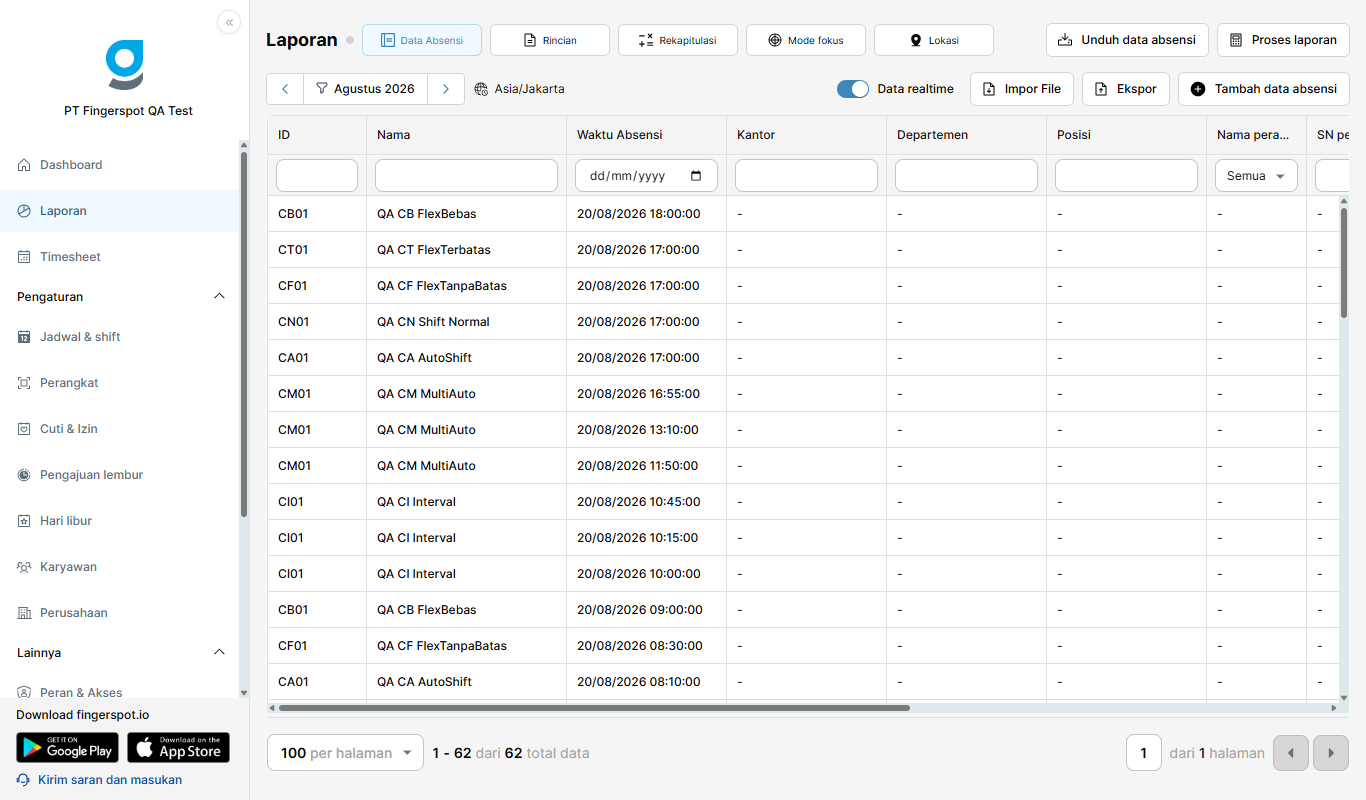Open the Lokasi tab
Viewport: 1366px width, 800px height.
[934, 40]
